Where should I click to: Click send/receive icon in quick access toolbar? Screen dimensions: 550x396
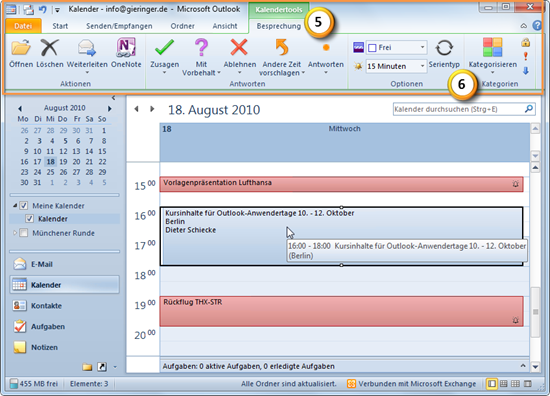(x=28, y=9)
